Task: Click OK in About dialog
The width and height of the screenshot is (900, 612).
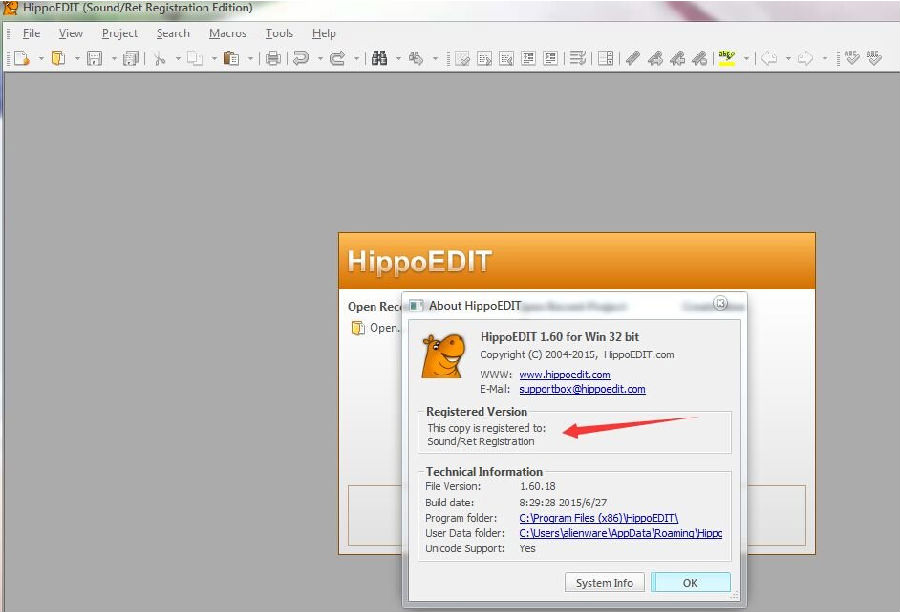Action: pyautogui.click(x=690, y=583)
